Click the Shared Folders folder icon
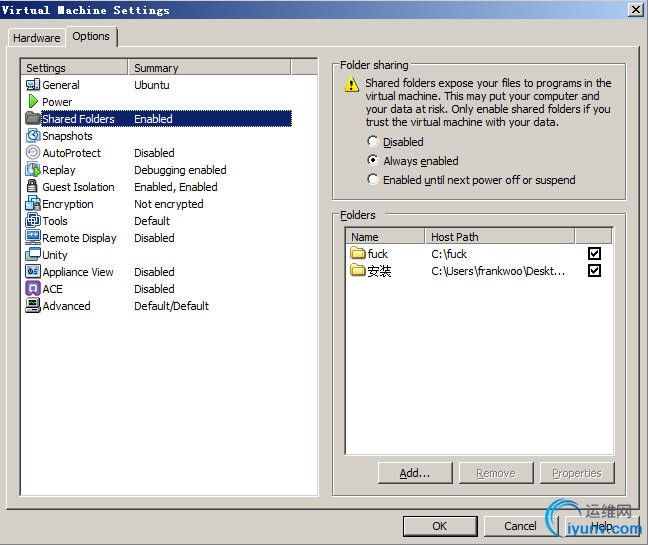The width and height of the screenshot is (648, 545). (x=33, y=119)
